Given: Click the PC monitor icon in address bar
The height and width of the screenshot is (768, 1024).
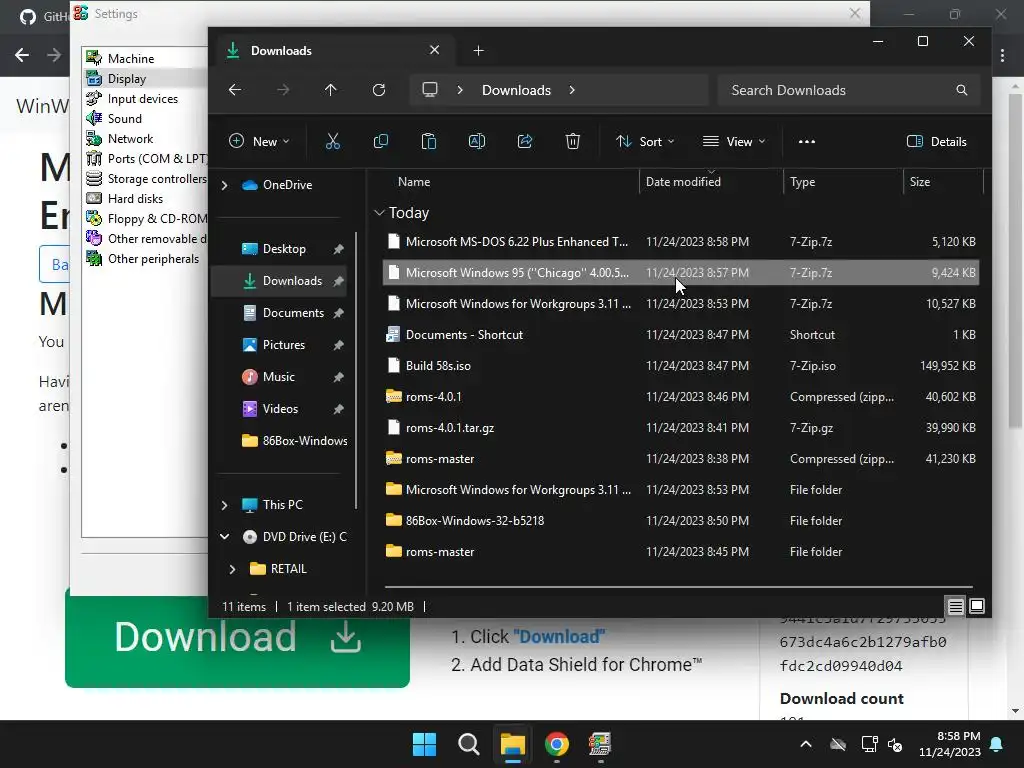Looking at the screenshot, I should (x=430, y=90).
